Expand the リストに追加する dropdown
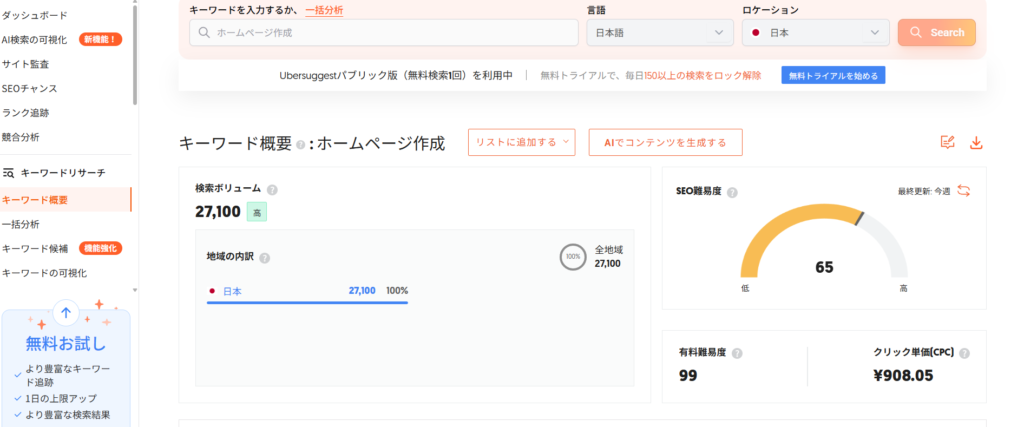1024x427 pixels. coord(521,142)
